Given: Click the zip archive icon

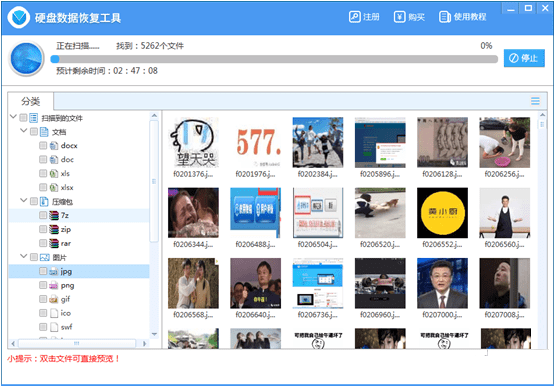Looking at the screenshot, I should (x=54, y=229).
